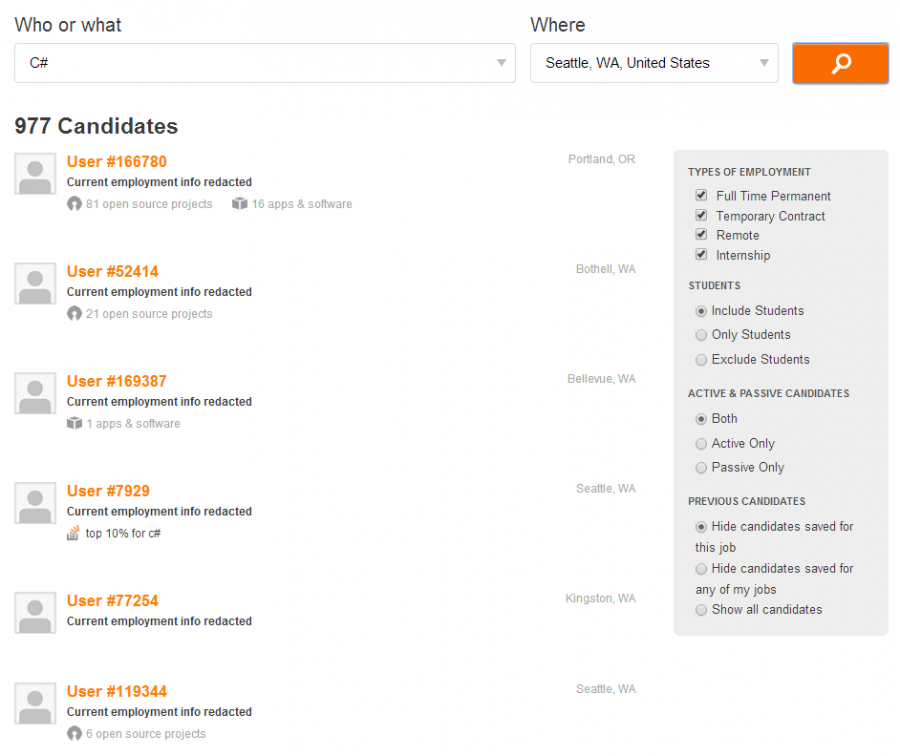The height and width of the screenshot is (756, 900).
Task: Choose Passive Only candidates
Action: (701, 467)
